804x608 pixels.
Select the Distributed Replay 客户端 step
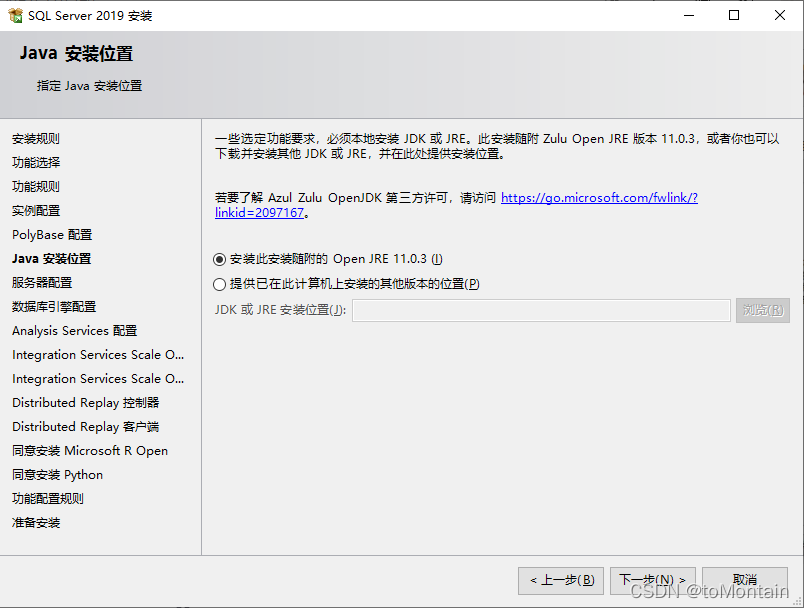(86, 427)
